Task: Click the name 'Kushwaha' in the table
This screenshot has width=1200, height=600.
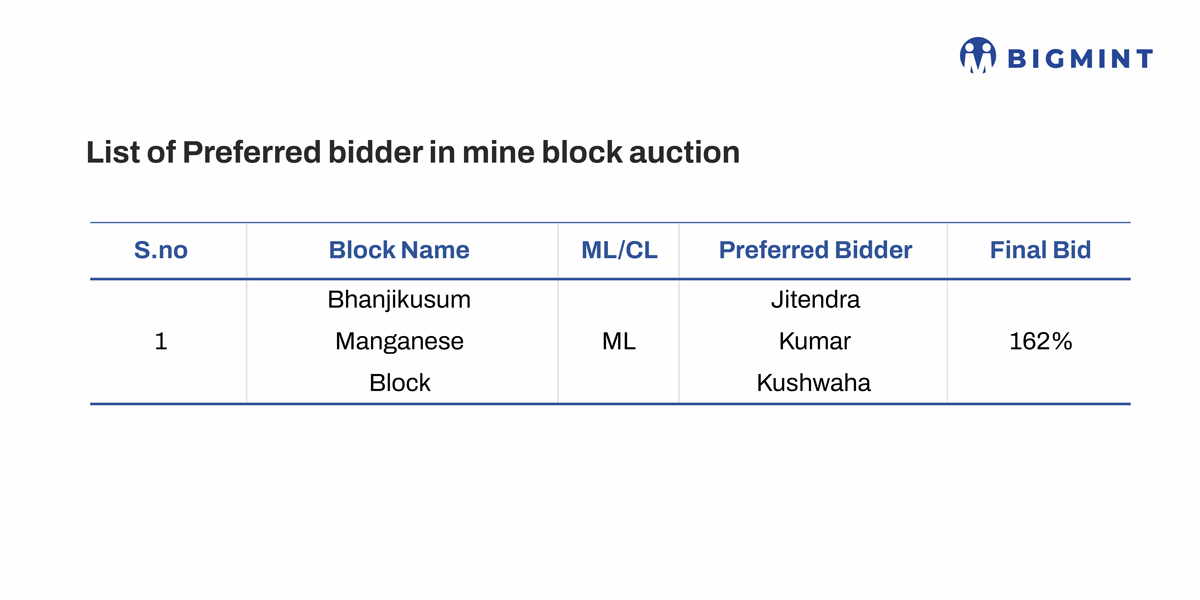Action: pos(814,383)
